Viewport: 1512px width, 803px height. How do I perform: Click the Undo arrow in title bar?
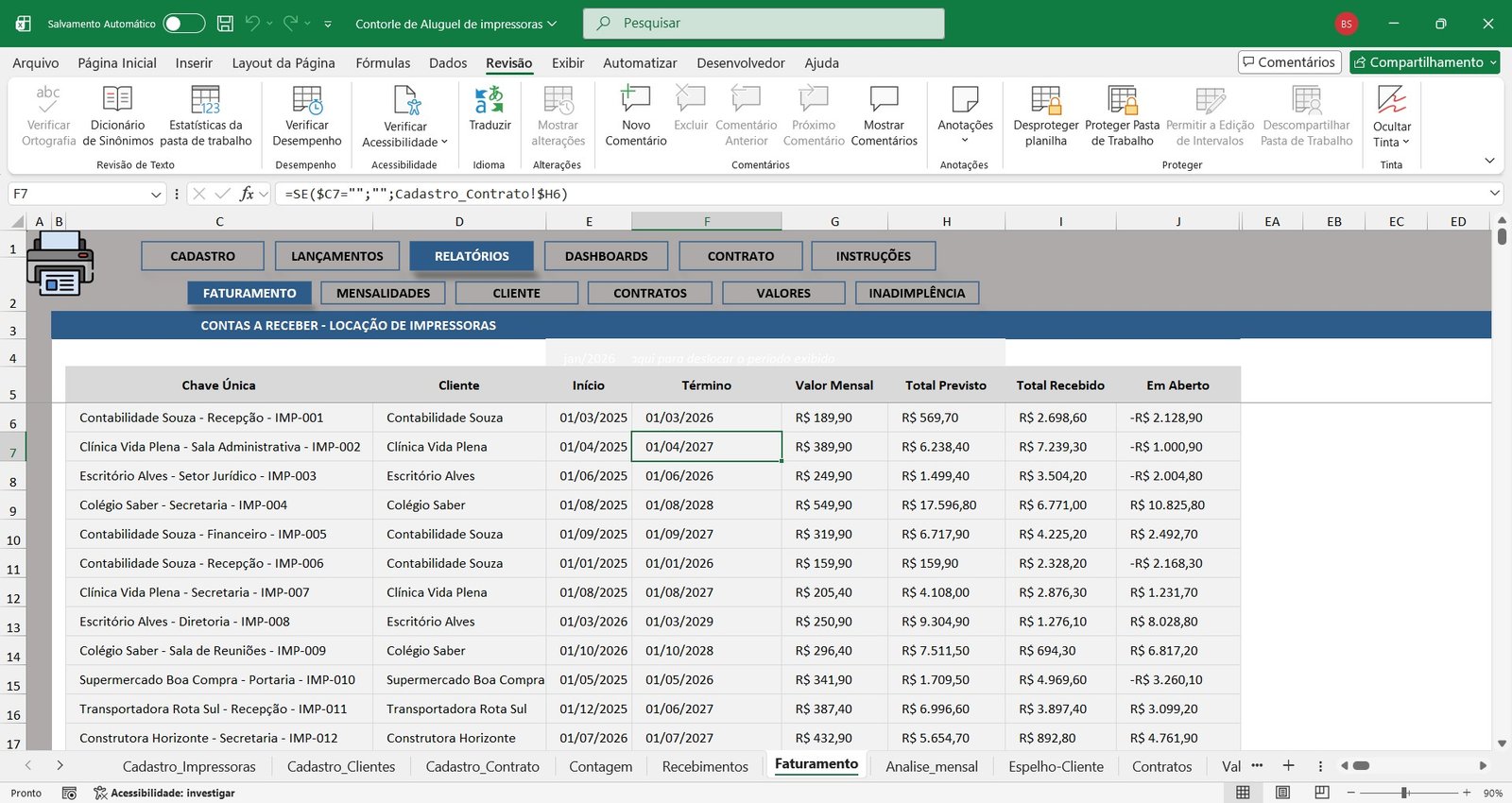pyautogui.click(x=252, y=23)
